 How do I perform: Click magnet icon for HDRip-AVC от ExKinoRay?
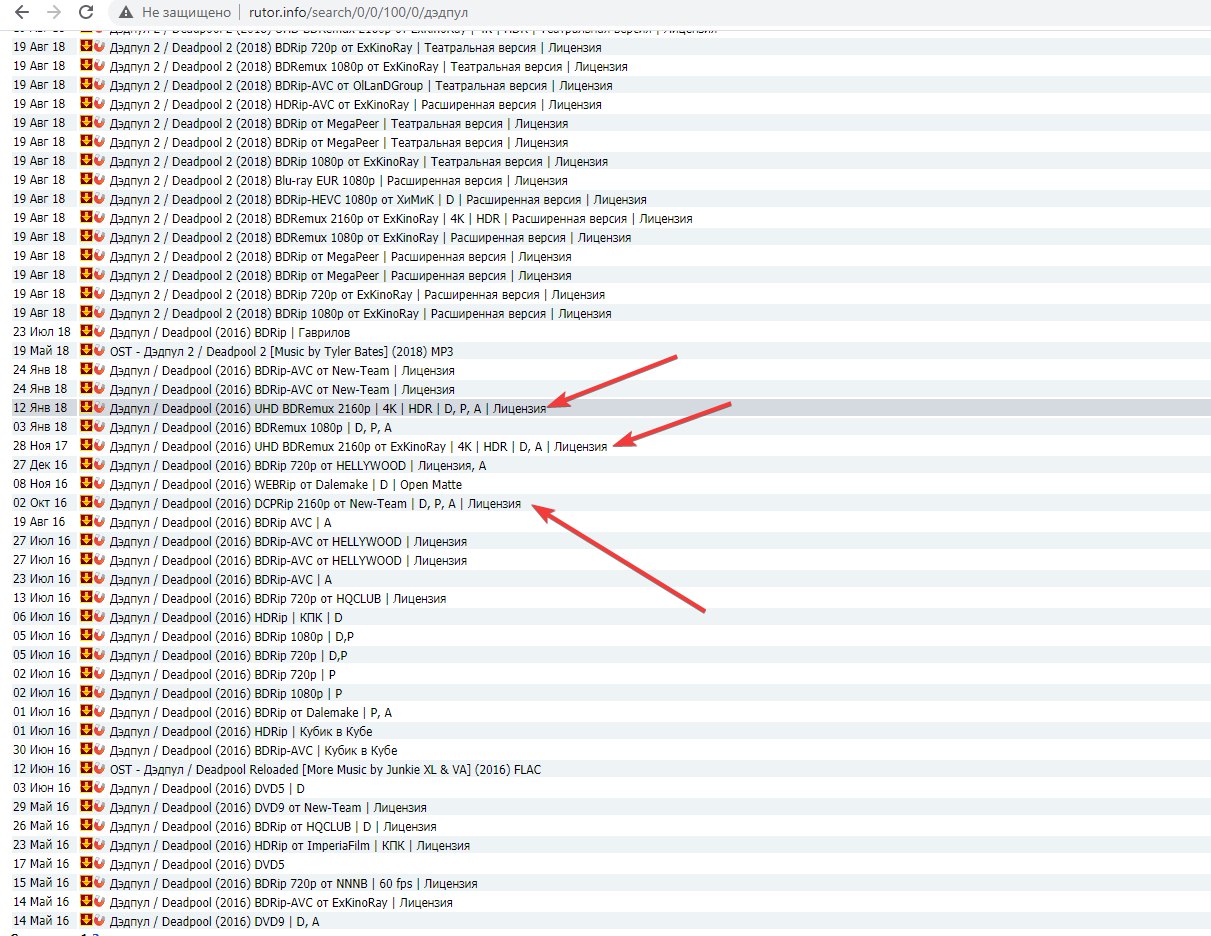coord(99,104)
